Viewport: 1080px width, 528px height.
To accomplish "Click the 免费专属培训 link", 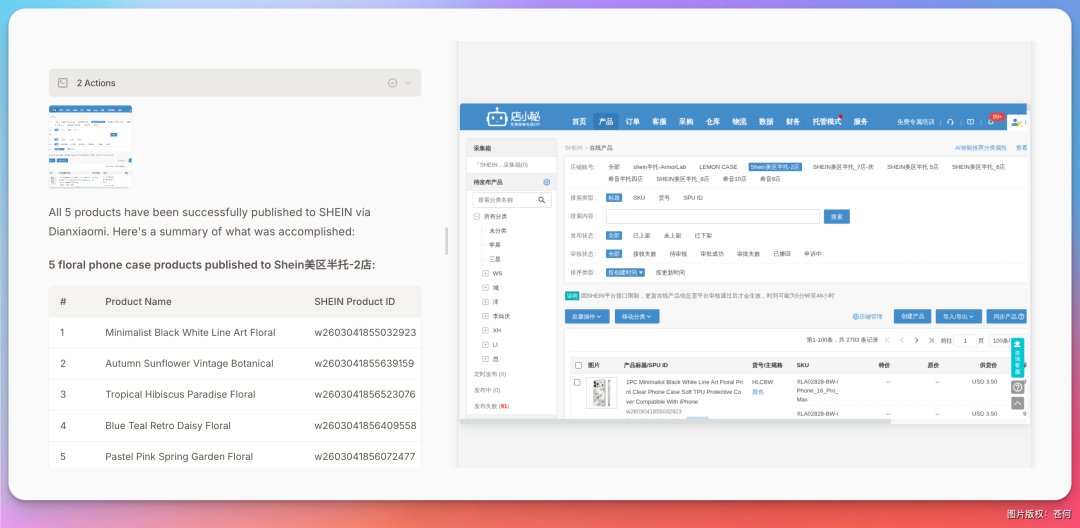I will (915, 122).
